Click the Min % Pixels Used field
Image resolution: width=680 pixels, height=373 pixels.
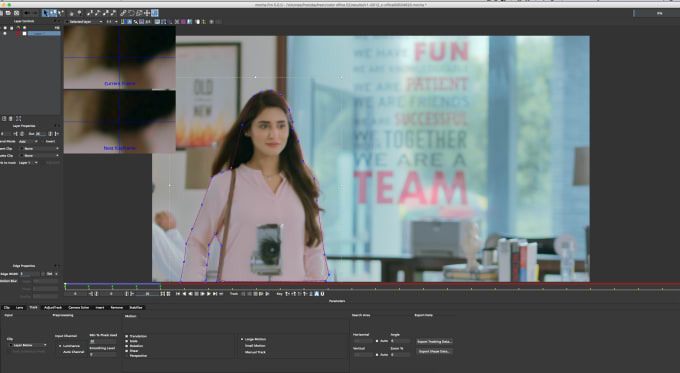(103, 341)
